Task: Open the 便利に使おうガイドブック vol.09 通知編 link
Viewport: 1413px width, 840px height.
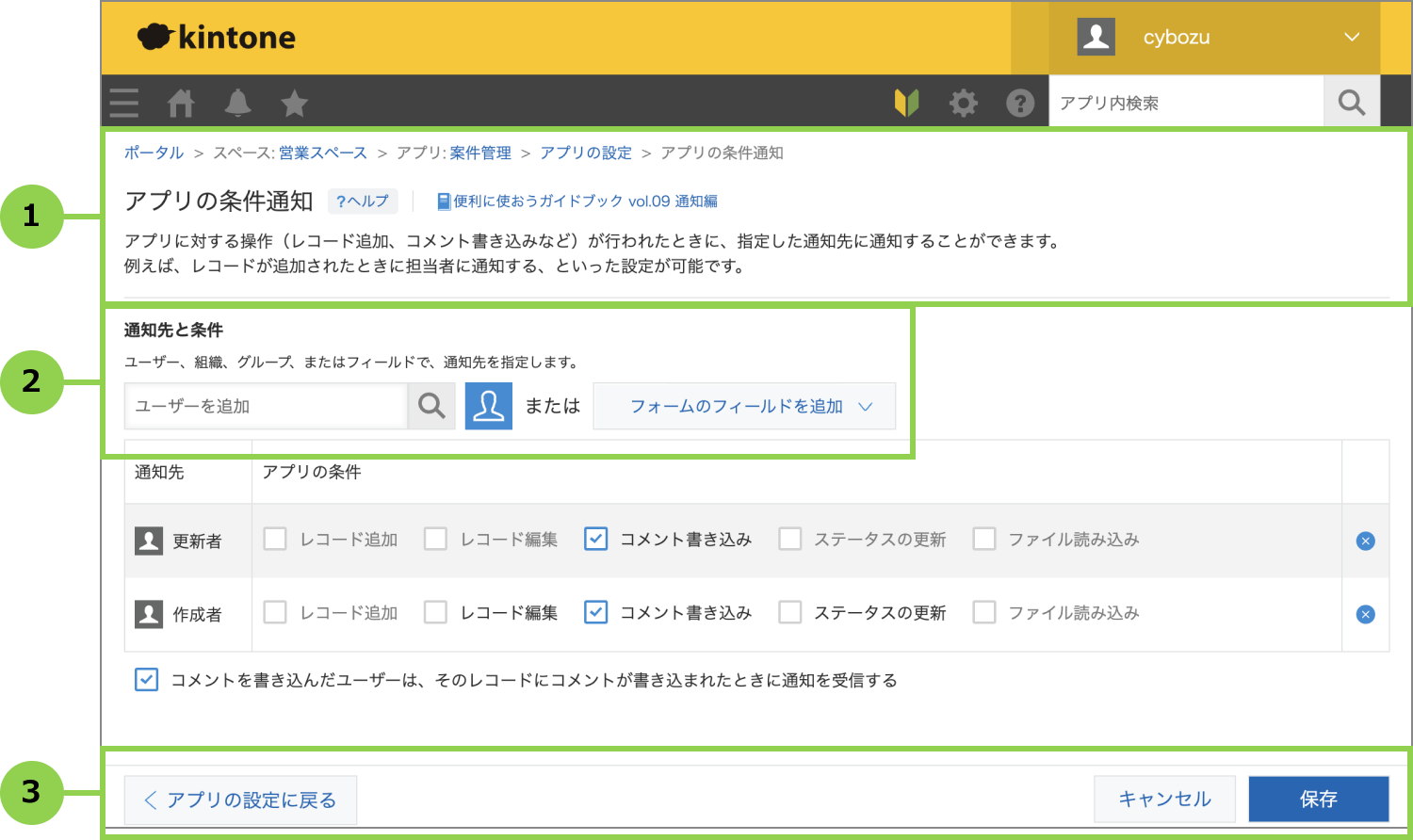Action: [x=577, y=201]
